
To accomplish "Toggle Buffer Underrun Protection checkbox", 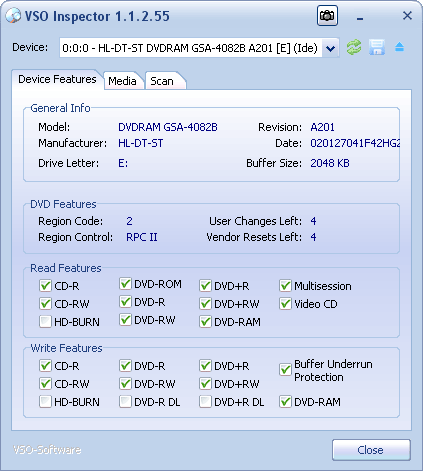I will [x=285, y=370].
